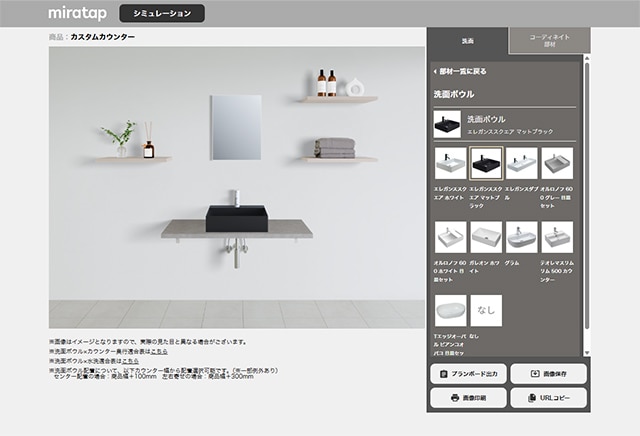Viewport: 640px width, 436px height.
Task: Go back via 部材一覧に戻る
Action: (x=460, y=72)
